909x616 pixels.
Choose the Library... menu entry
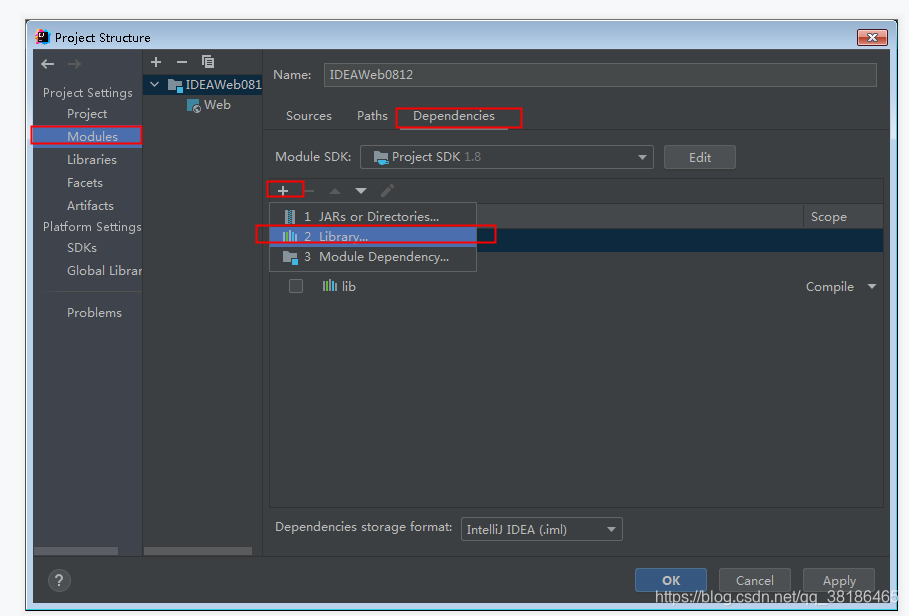click(x=373, y=236)
